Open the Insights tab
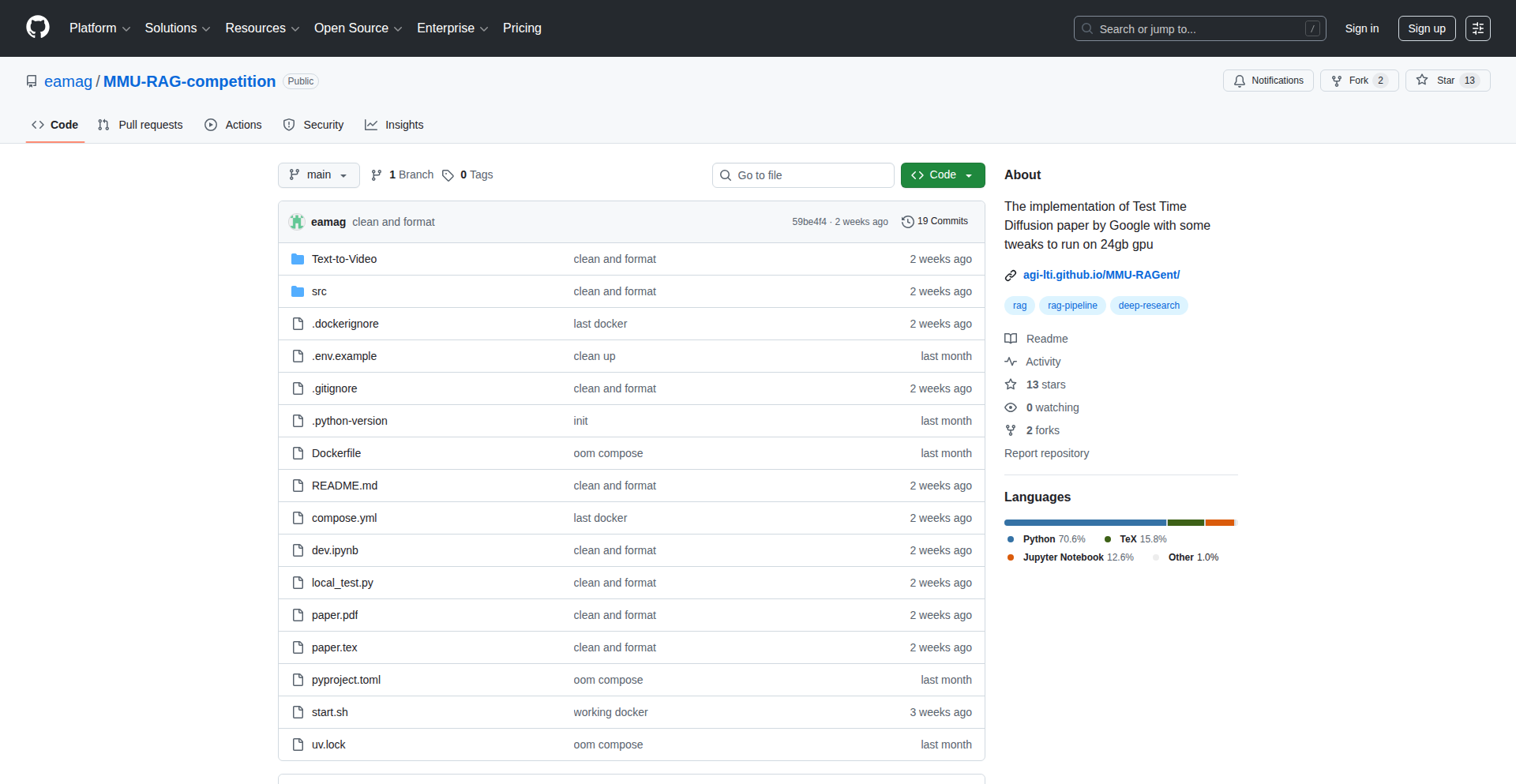This screenshot has width=1516, height=784. tap(394, 125)
